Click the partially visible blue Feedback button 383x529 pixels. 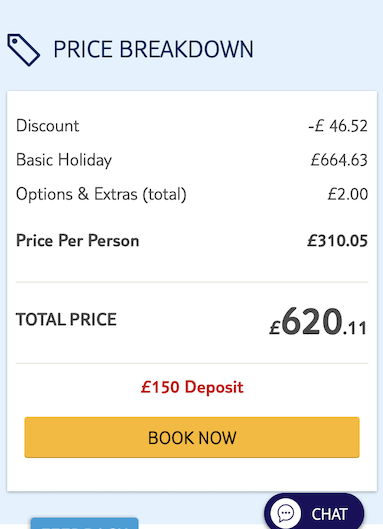85,523
